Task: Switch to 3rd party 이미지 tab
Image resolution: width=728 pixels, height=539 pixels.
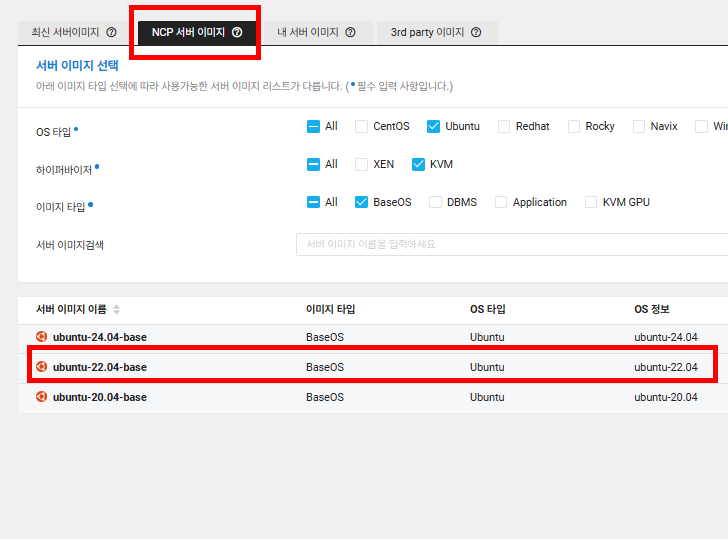Action: pos(437,32)
